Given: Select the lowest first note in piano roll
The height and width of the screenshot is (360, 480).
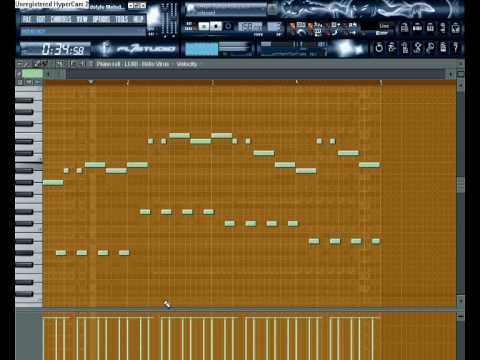Looking at the screenshot, I should [x=61, y=253].
